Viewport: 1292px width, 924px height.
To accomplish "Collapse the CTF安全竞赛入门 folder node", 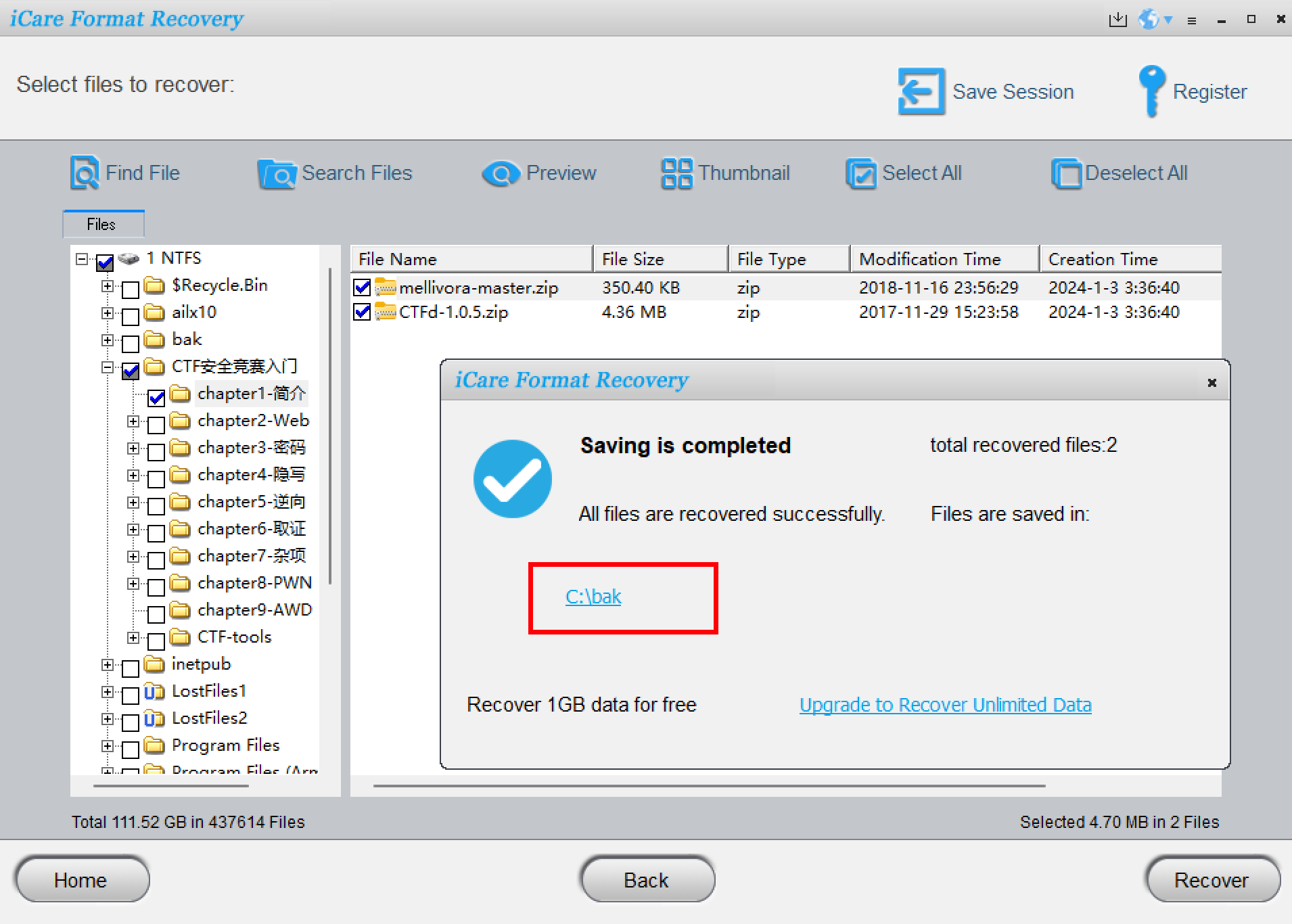I will point(108,367).
